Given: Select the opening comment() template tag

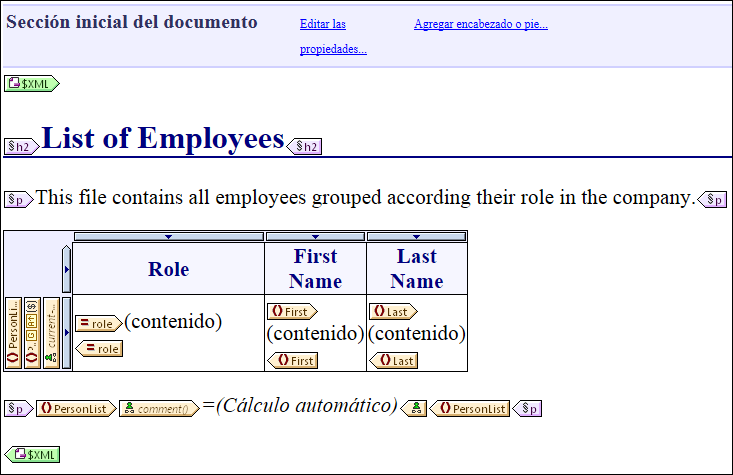Looking at the screenshot, I should pos(159,409).
